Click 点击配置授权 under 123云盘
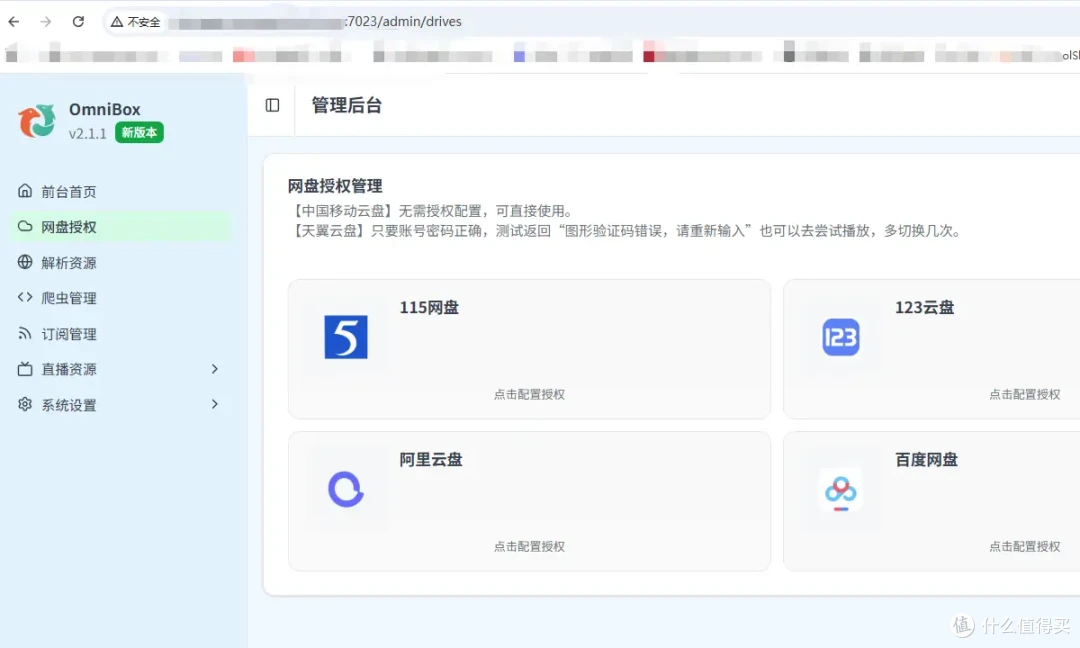1080x648 pixels. point(1025,395)
